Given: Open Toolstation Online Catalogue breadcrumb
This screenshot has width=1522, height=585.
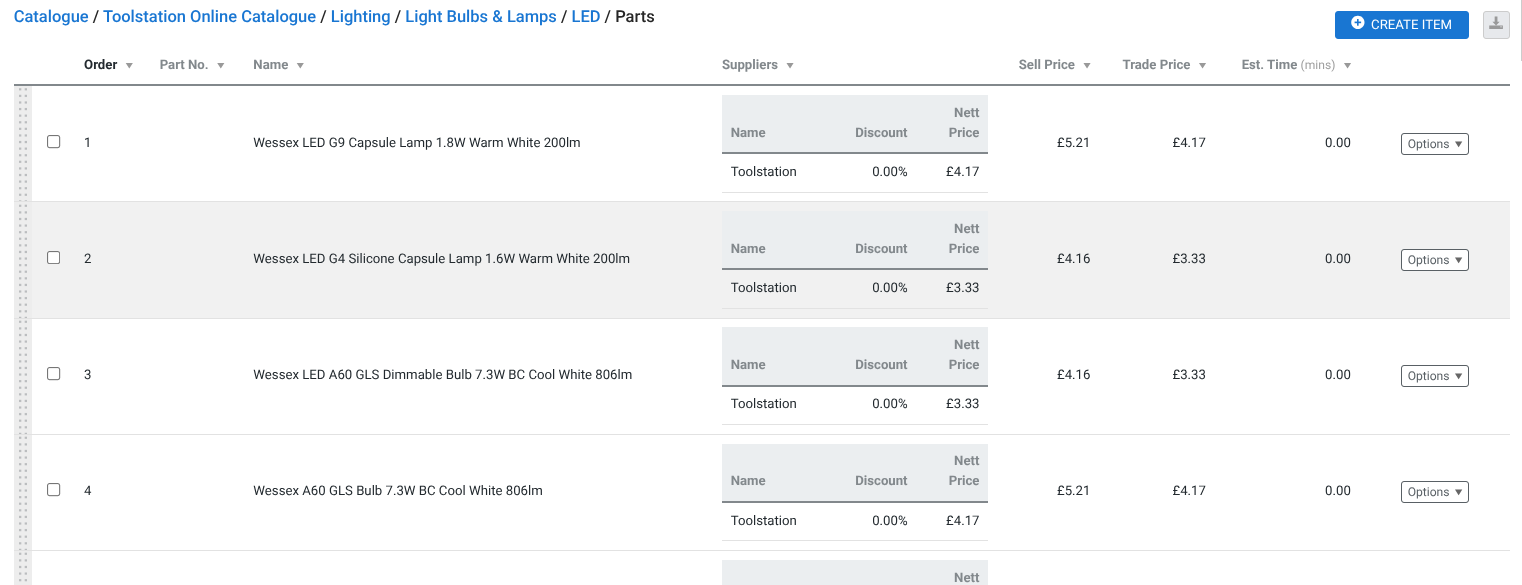Looking at the screenshot, I should click(x=209, y=17).
